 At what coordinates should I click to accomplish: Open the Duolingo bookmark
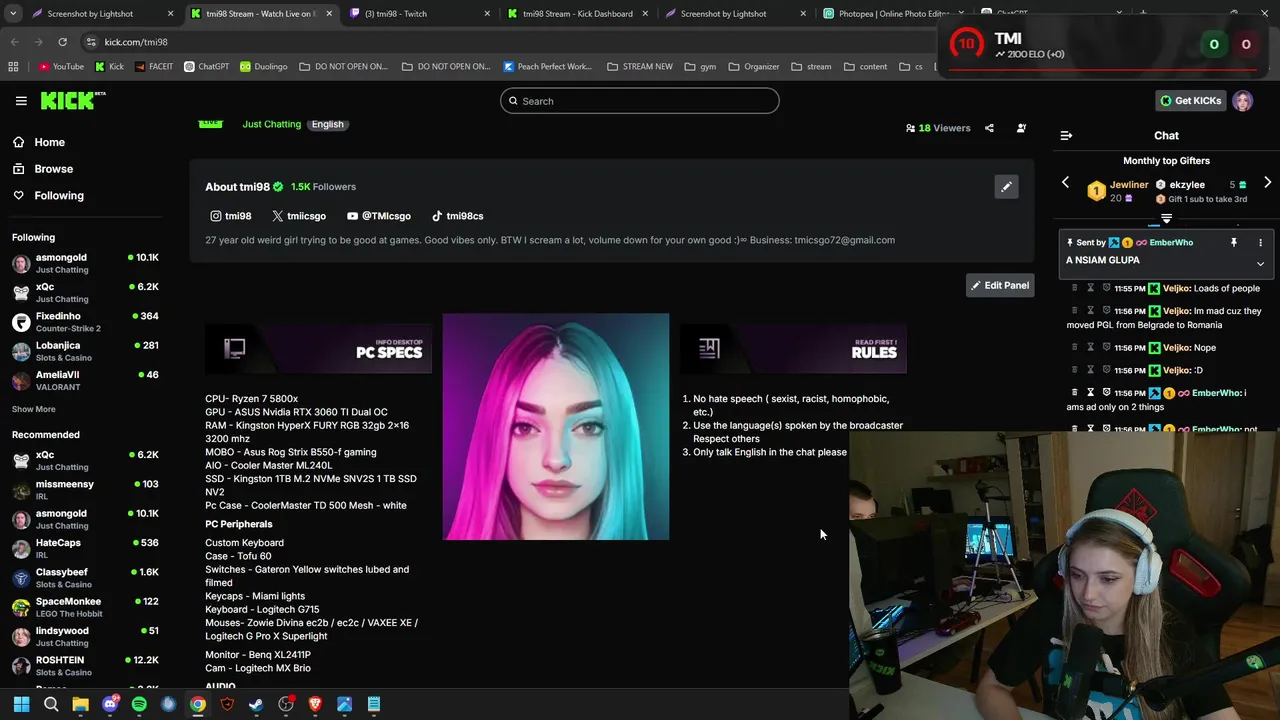coord(263,67)
